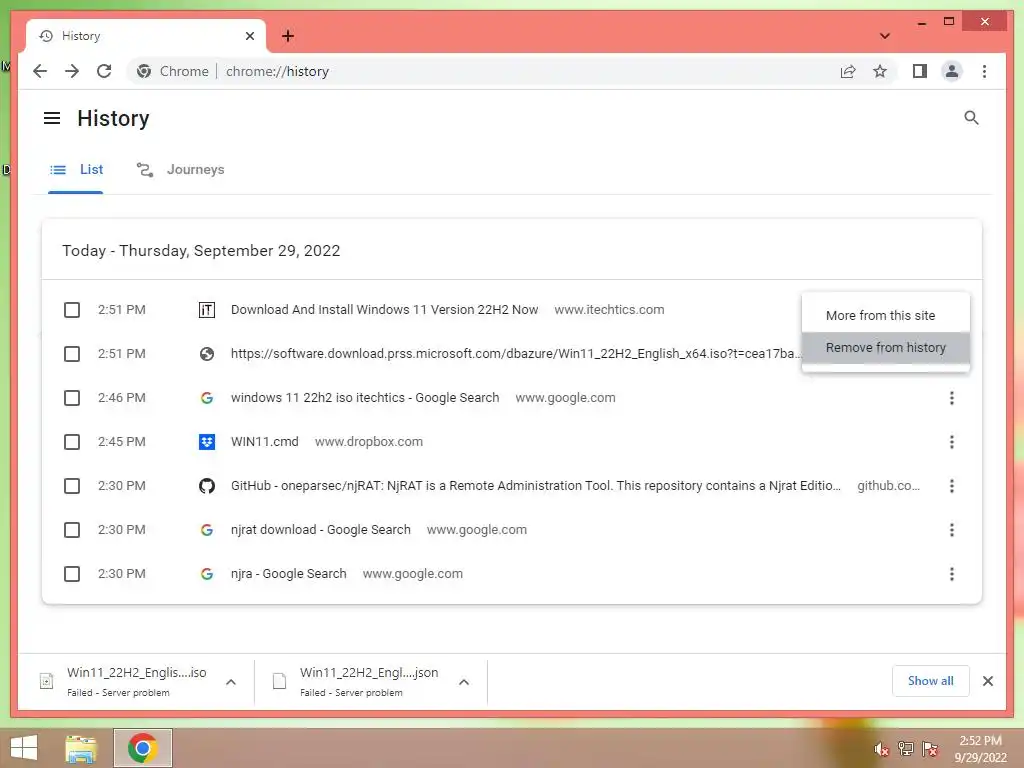The width and height of the screenshot is (1024, 768).
Task: Search history with the magnifier icon
Action: pyautogui.click(x=971, y=118)
